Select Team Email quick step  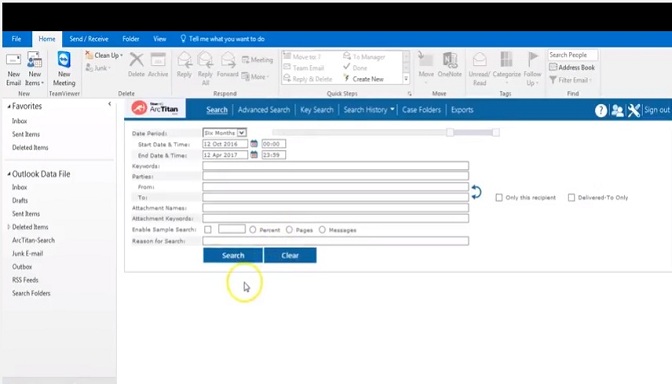tap(303, 68)
